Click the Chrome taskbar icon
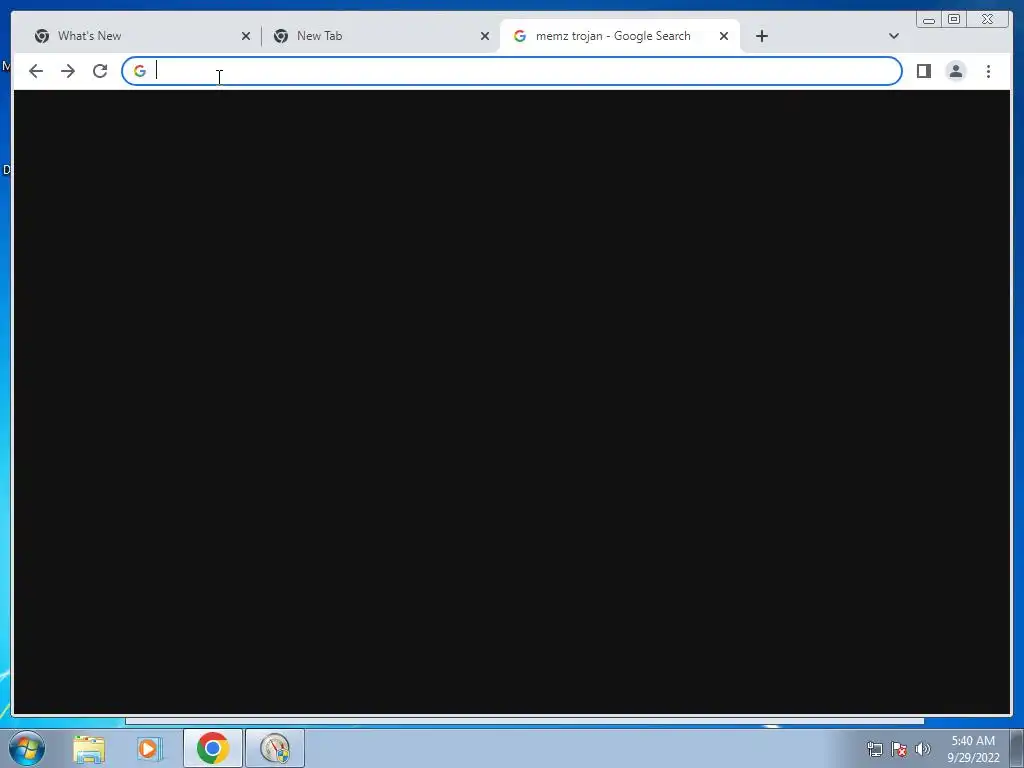This screenshot has width=1024, height=768. coord(212,748)
